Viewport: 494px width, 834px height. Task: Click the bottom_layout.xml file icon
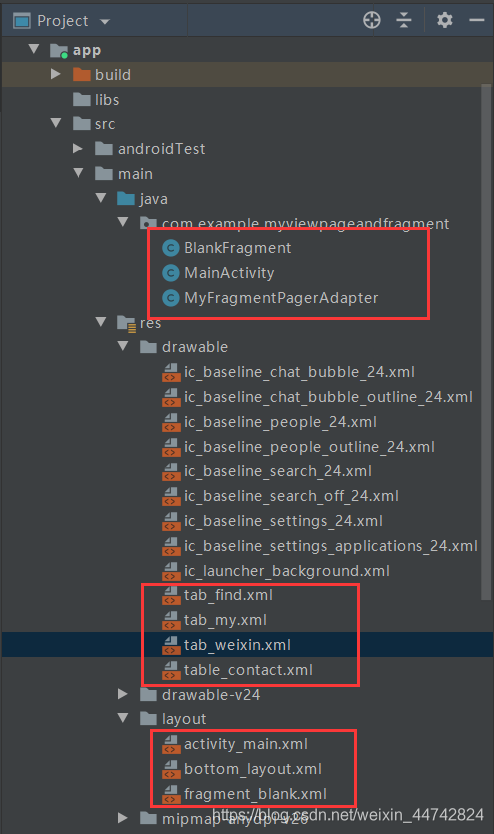171,769
